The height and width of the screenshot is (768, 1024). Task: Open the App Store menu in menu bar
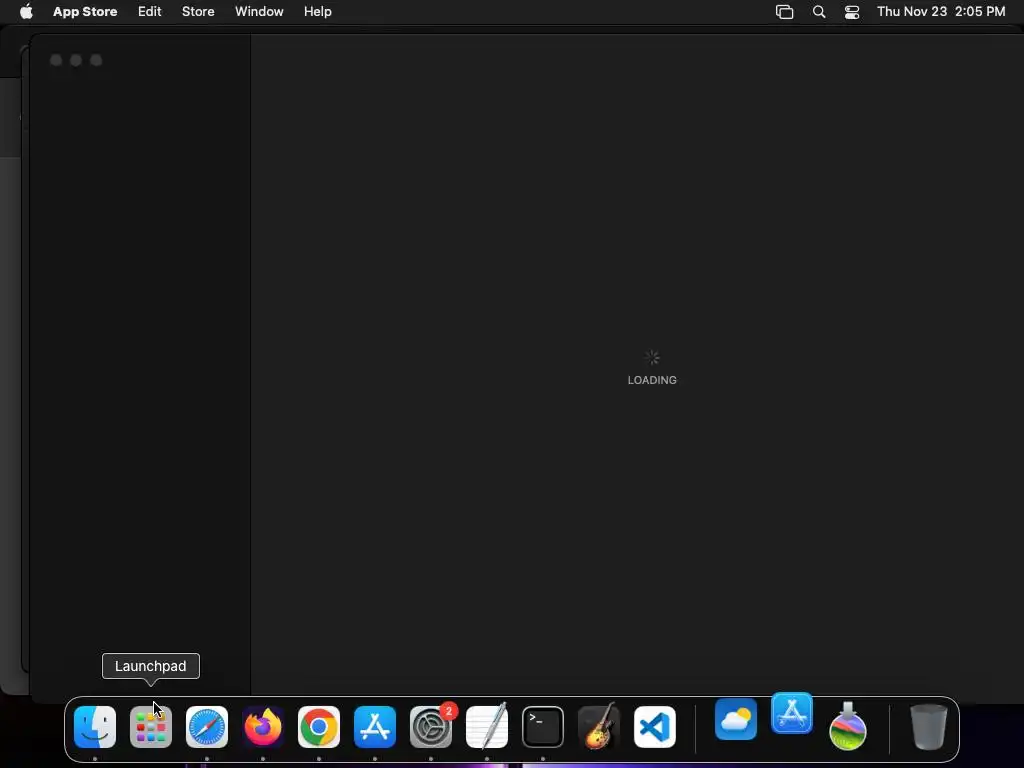(85, 12)
